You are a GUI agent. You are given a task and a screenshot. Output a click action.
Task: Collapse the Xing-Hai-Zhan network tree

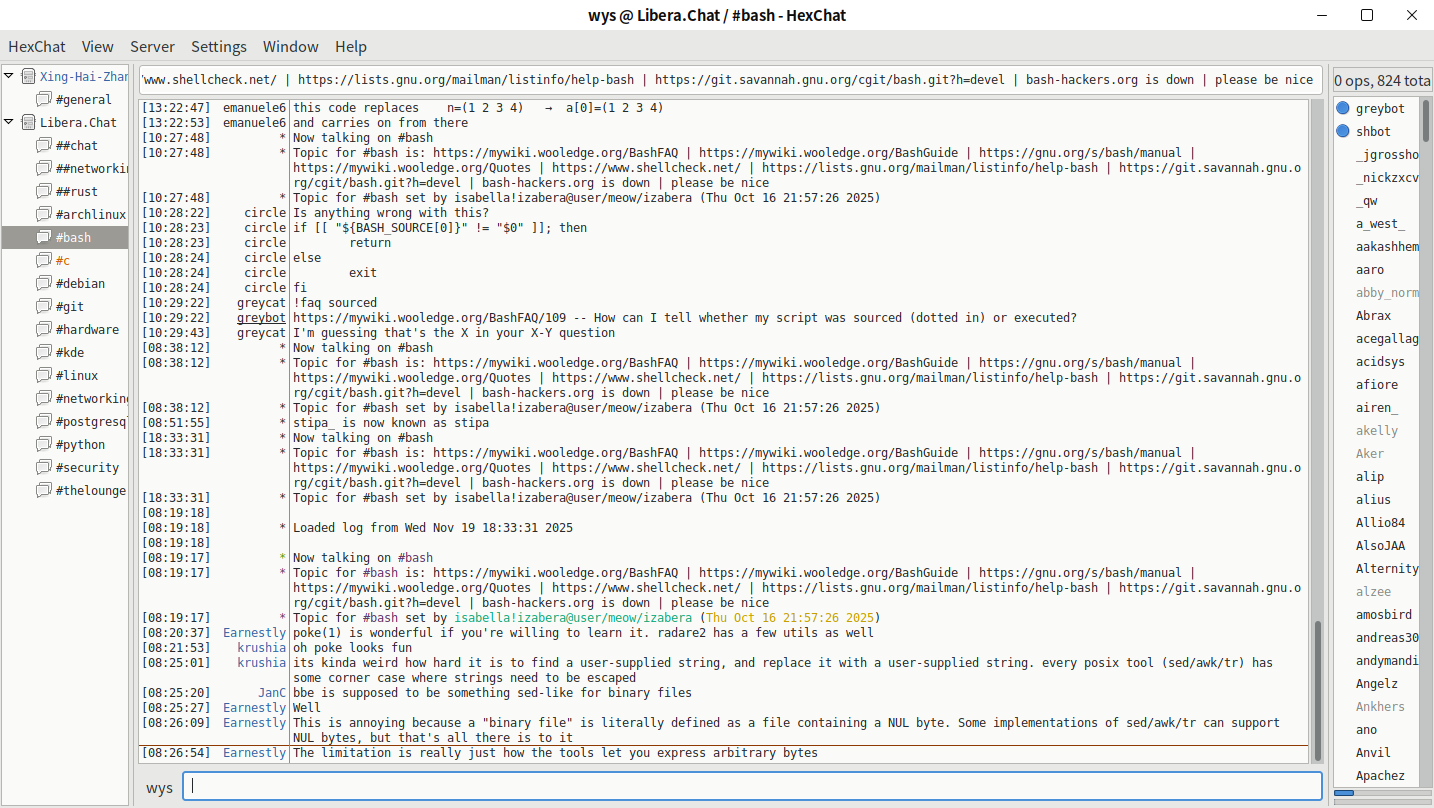(9, 76)
